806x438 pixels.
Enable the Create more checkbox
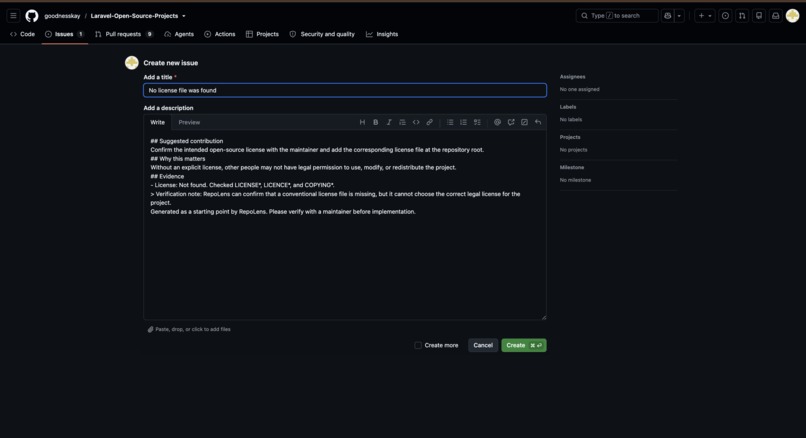(x=418, y=345)
